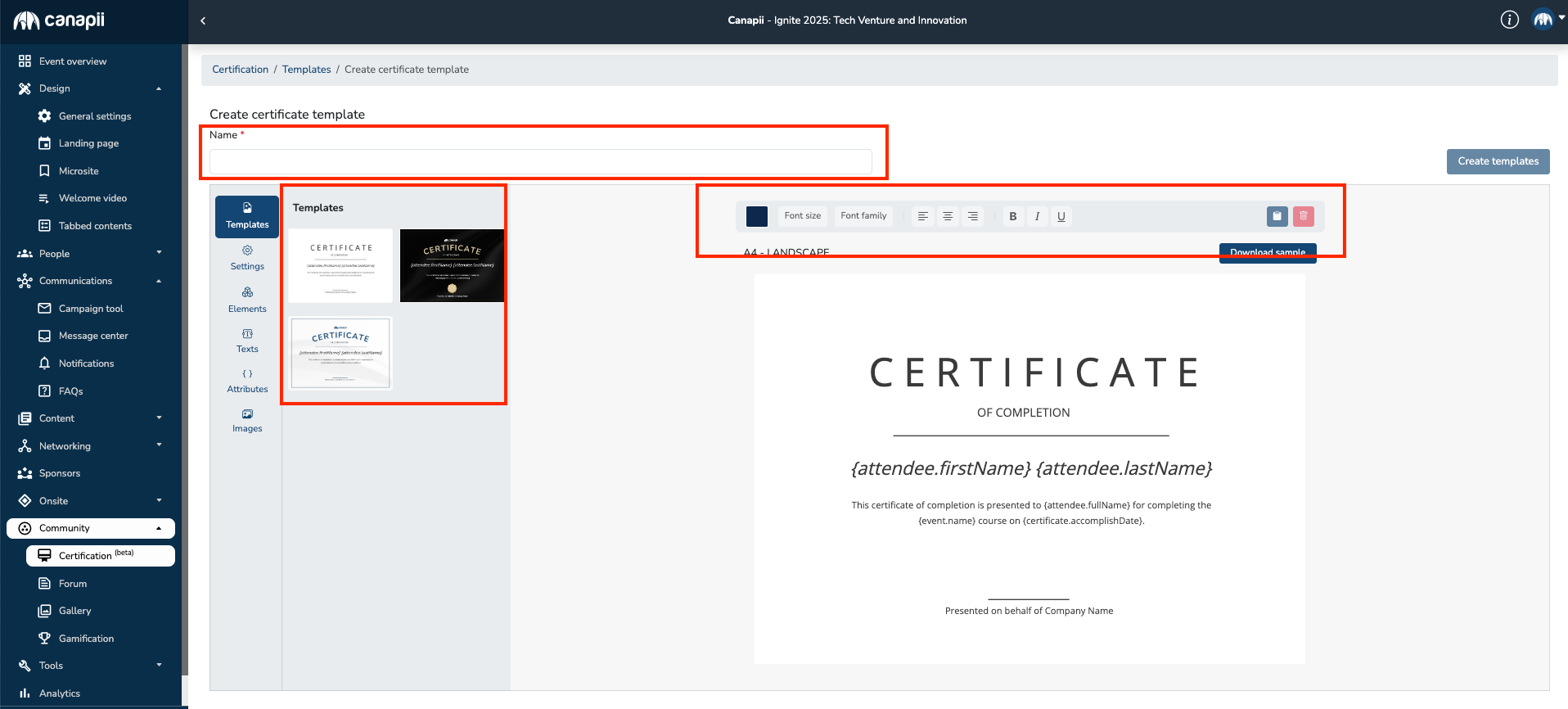1568x709 pixels.
Task: Select the black certificate template thumbnail
Action: coord(452,265)
